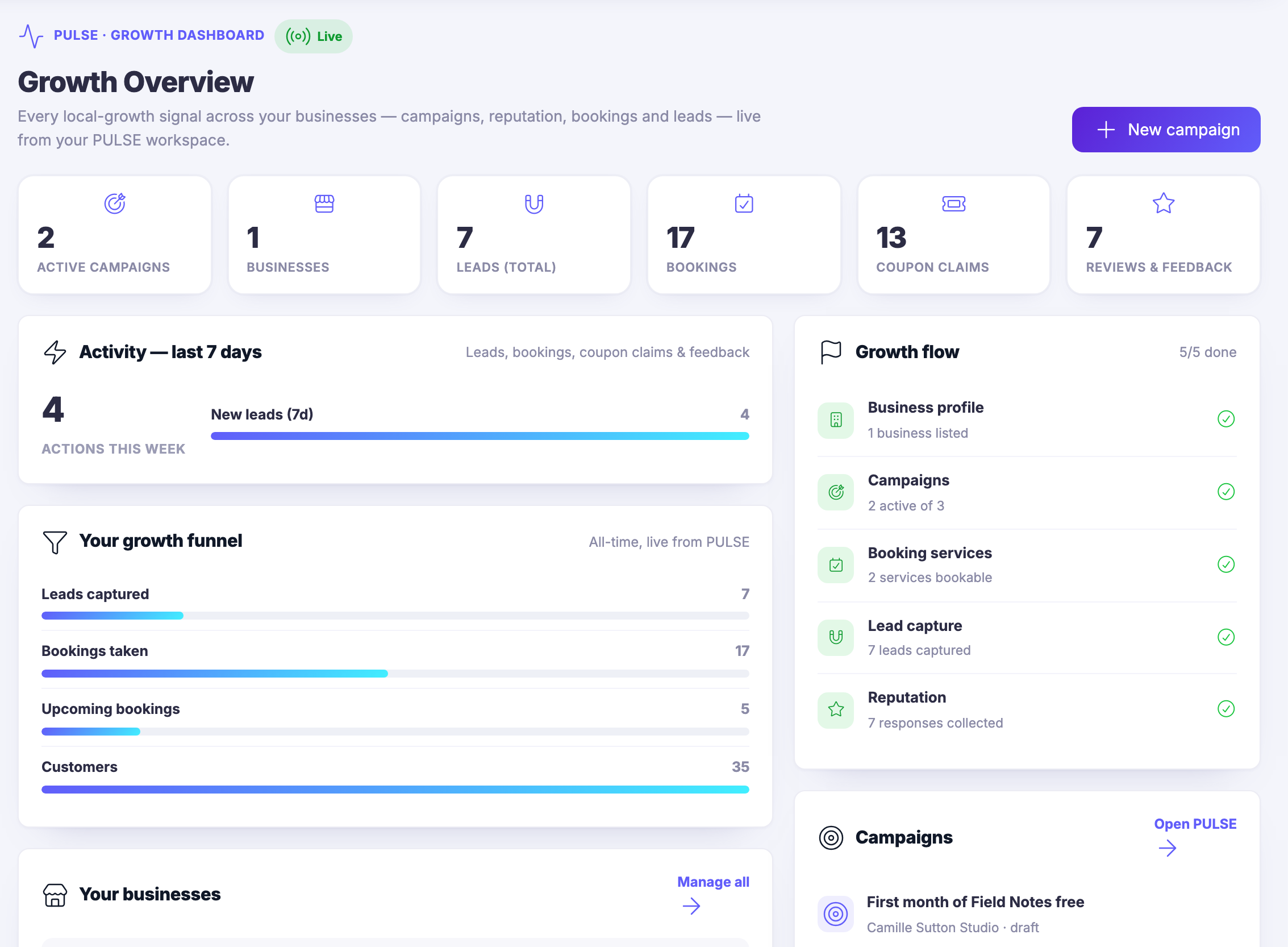Image resolution: width=1288 pixels, height=947 pixels.
Task: Click the Lead capture completed checkmark
Action: click(1226, 637)
